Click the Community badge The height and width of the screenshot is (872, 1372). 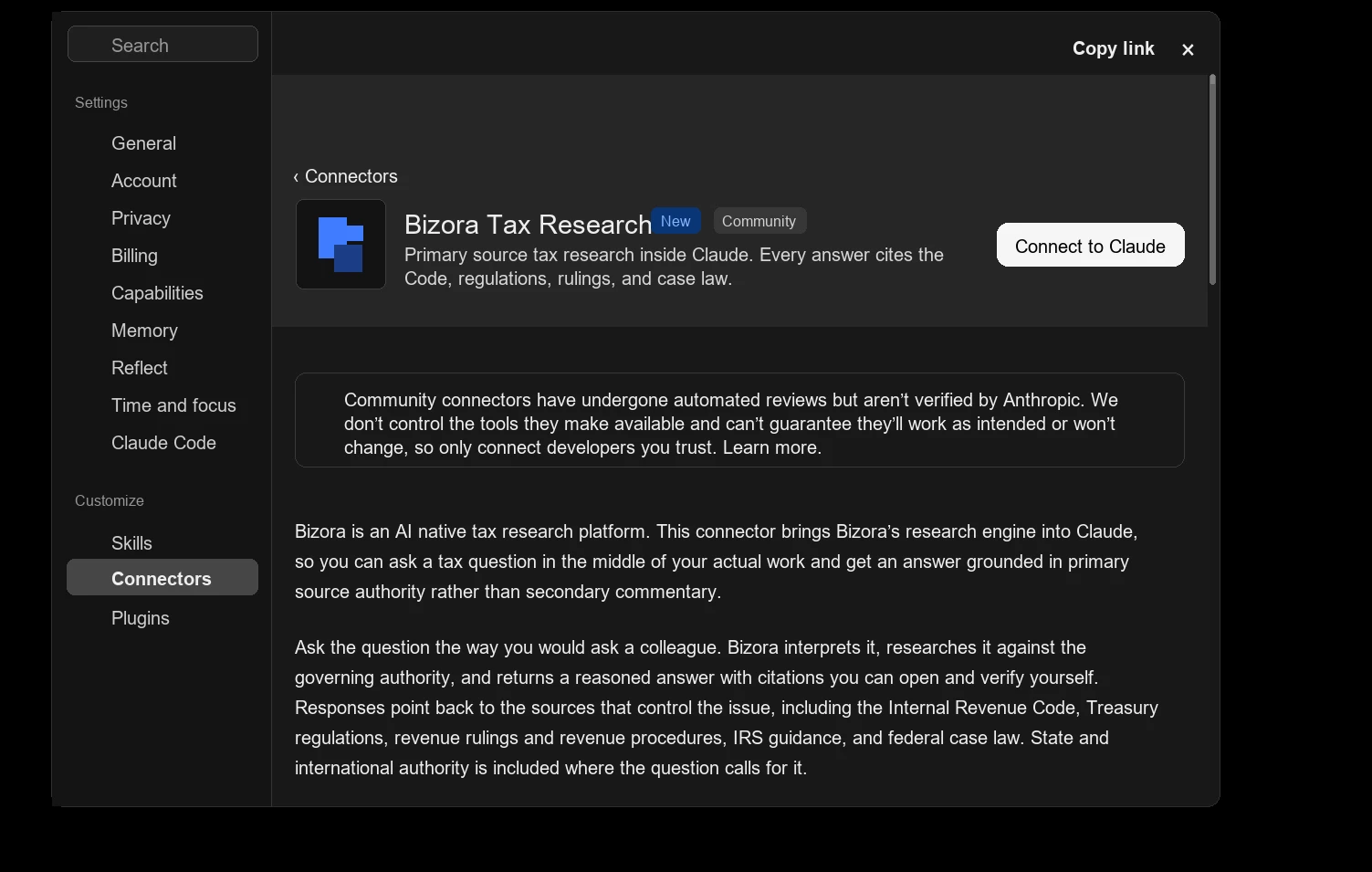pos(759,221)
